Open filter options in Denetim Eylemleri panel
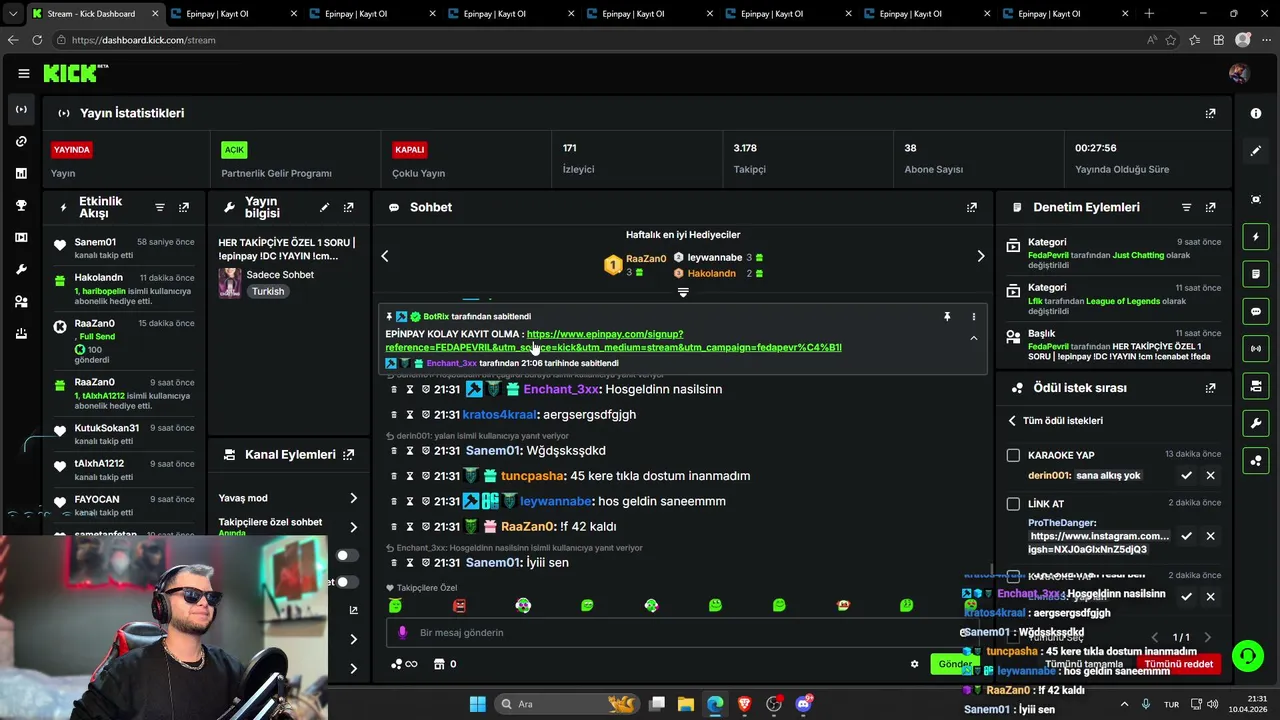Screen dimensions: 1280x720 pyautogui.click(x=1186, y=207)
